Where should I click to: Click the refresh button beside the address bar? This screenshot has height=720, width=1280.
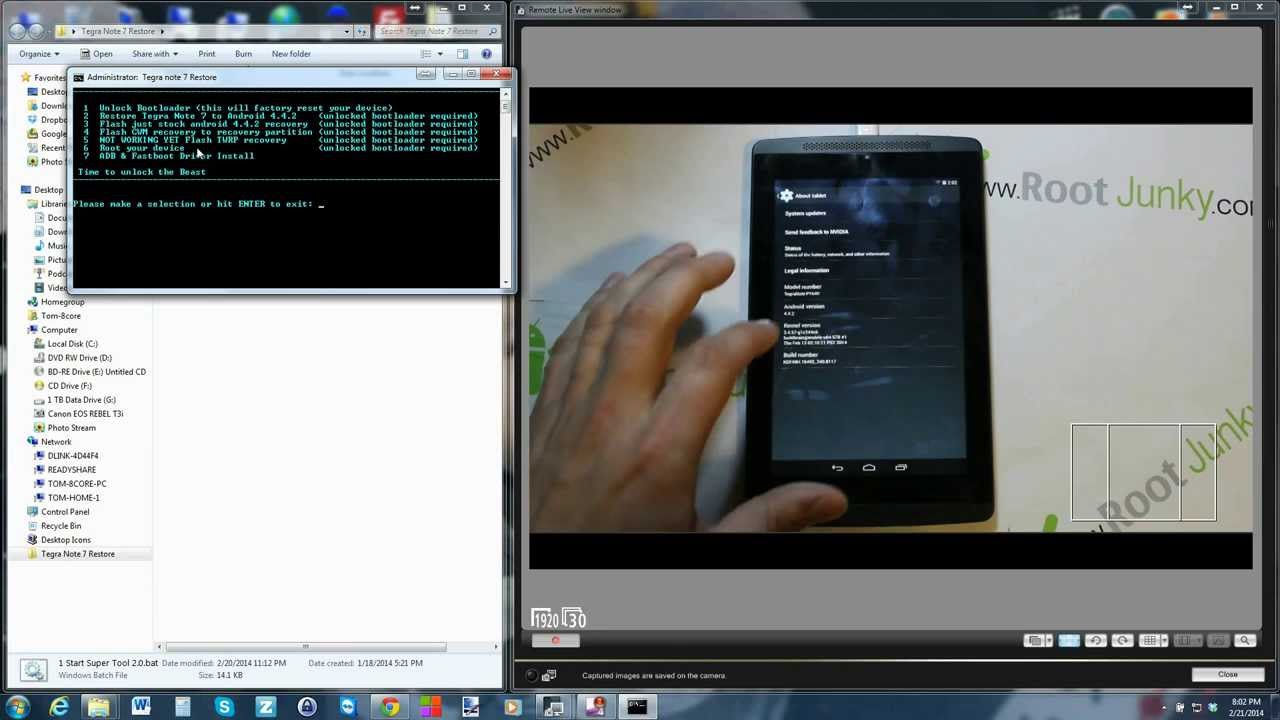[x=361, y=31]
